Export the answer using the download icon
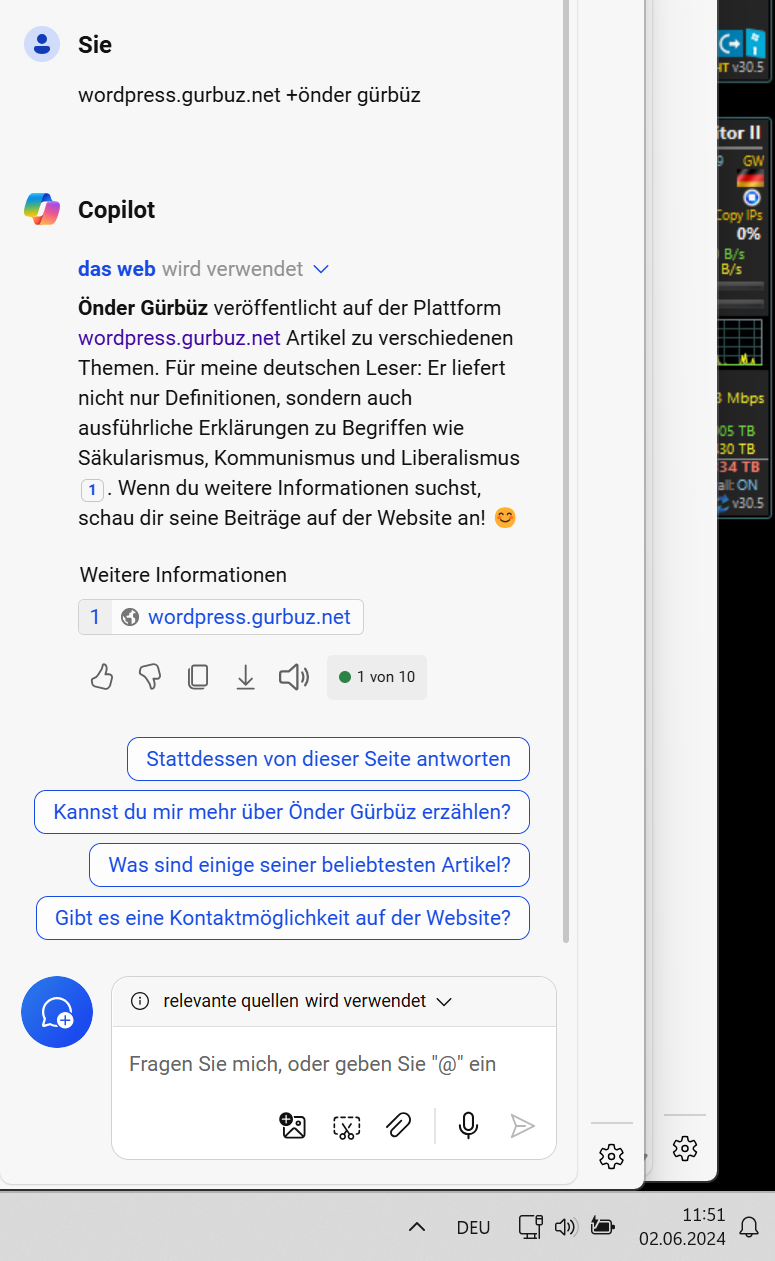 coord(246,677)
